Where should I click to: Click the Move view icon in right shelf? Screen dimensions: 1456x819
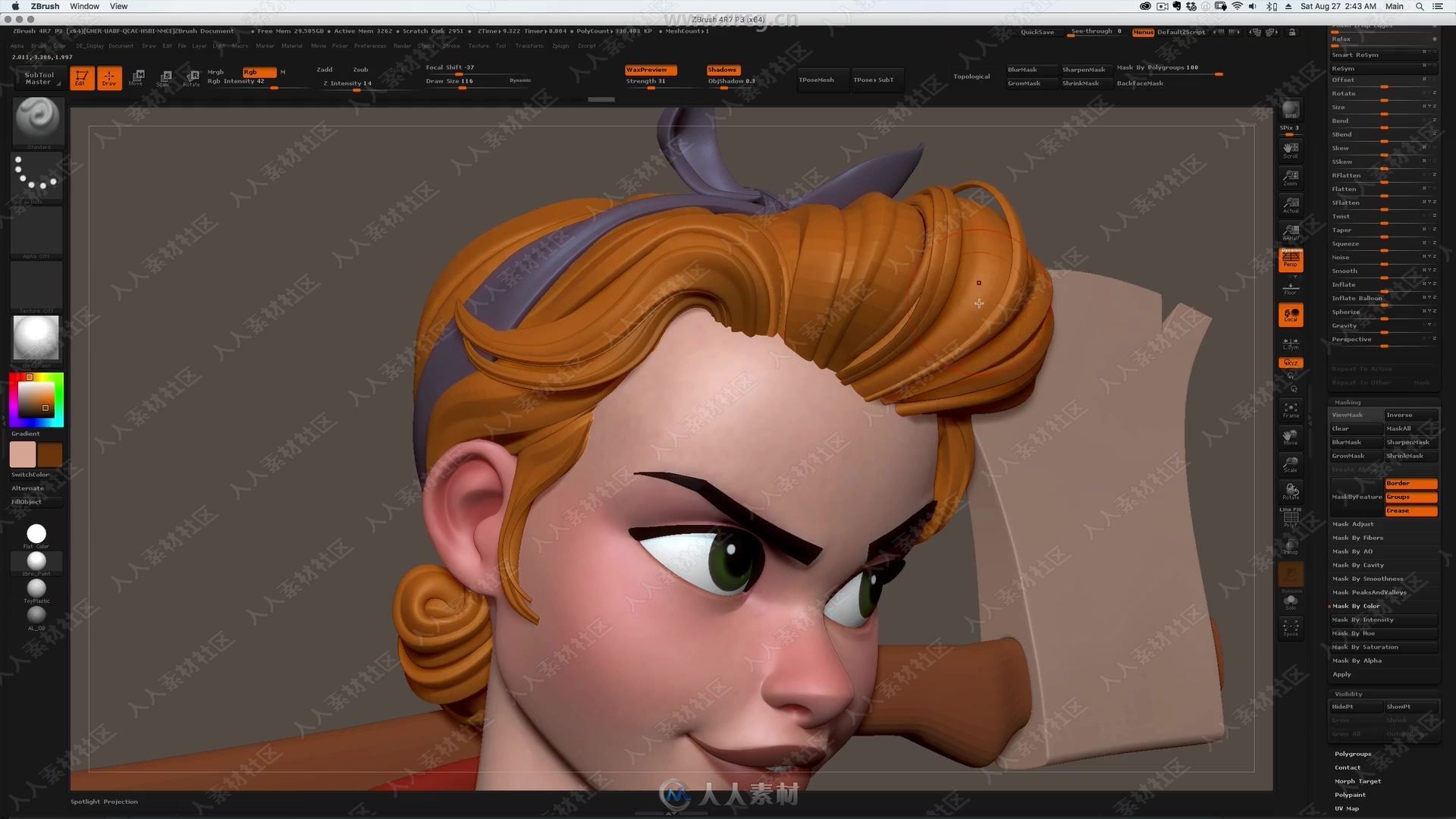pyautogui.click(x=1291, y=438)
